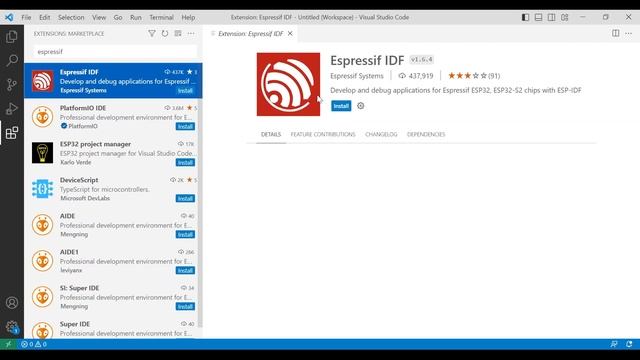
Task: Install Espressif IDF from details page
Action: [341, 106]
